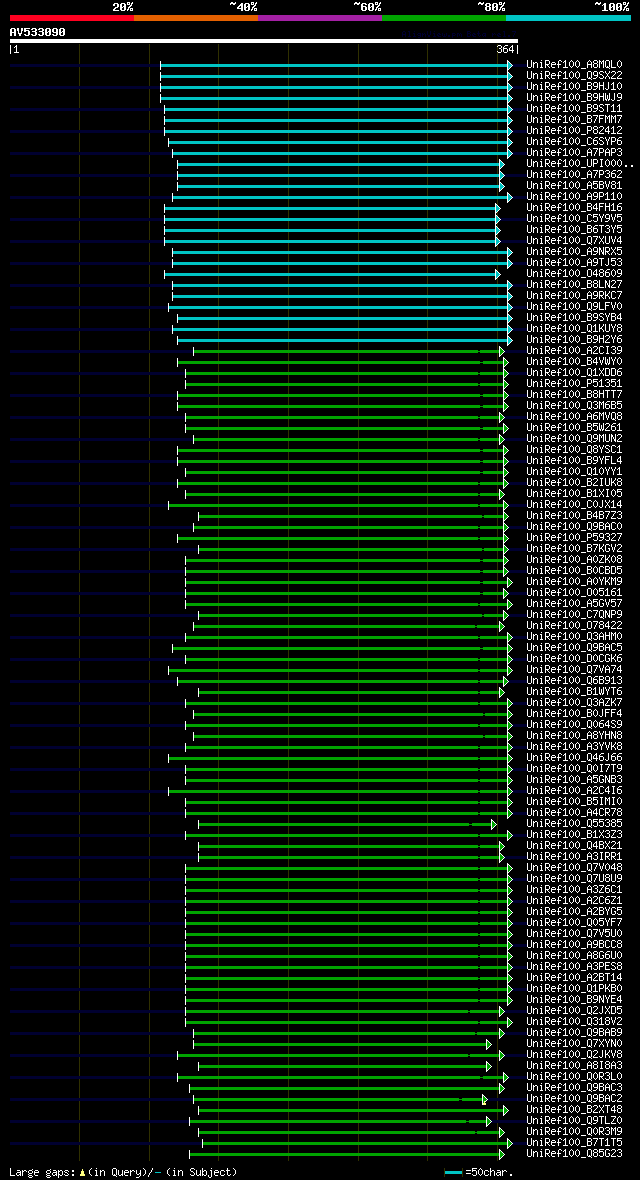This screenshot has width=640, height=1180.
Task: Open hit UniRef100_B9ST11
Action: (574, 108)
